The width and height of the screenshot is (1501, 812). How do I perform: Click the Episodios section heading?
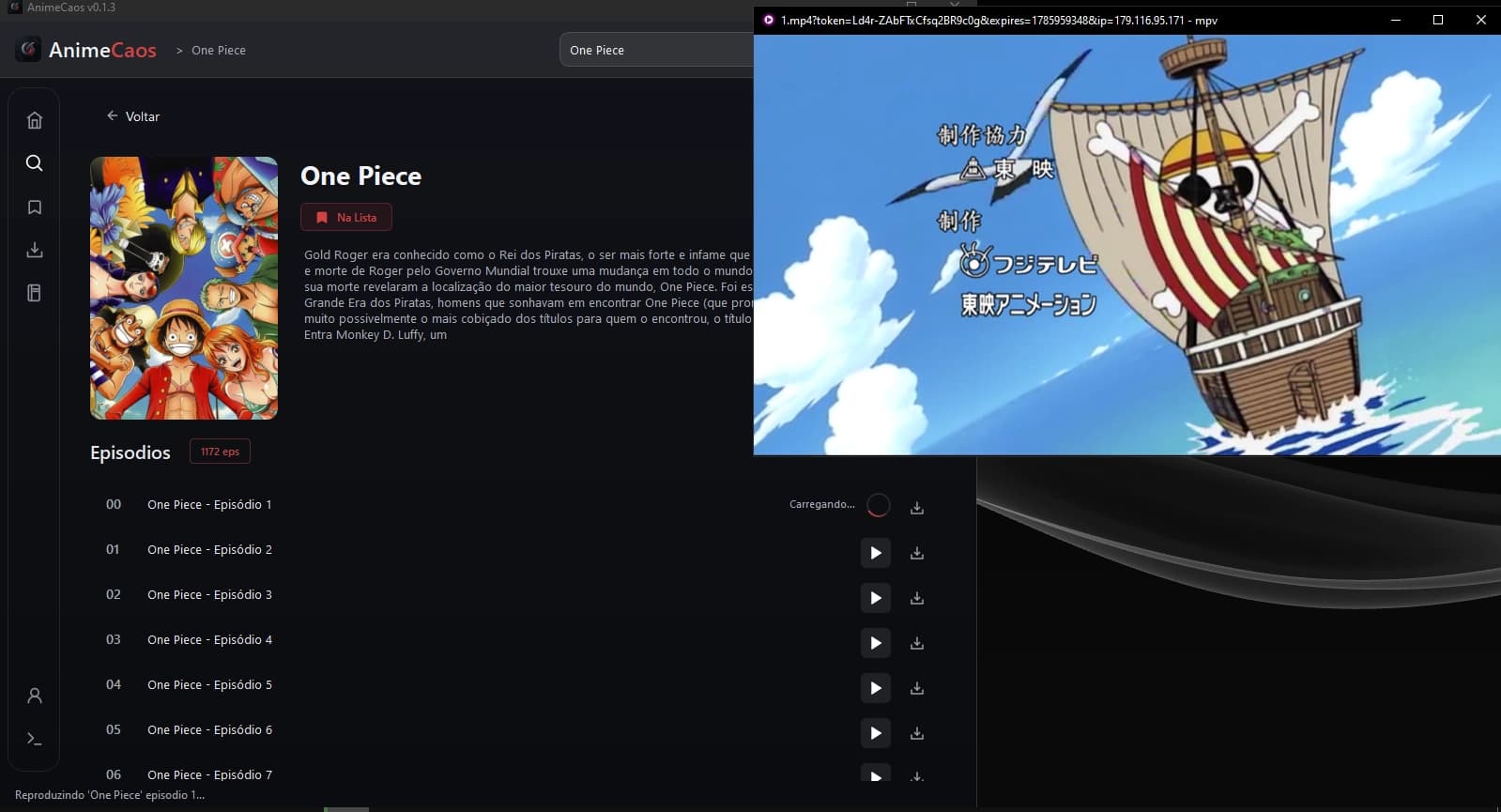130,452
